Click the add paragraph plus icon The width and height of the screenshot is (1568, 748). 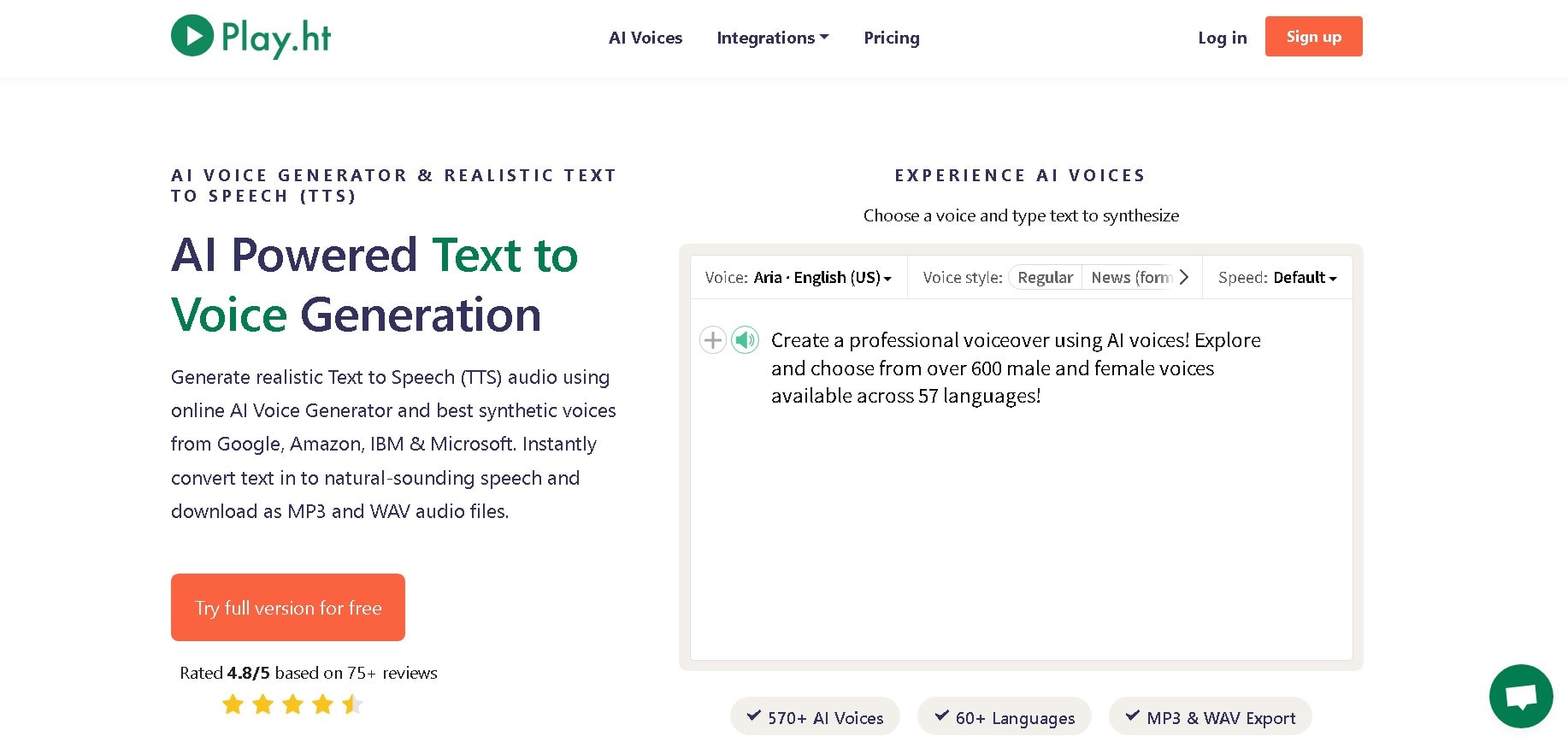pos(713,340)
